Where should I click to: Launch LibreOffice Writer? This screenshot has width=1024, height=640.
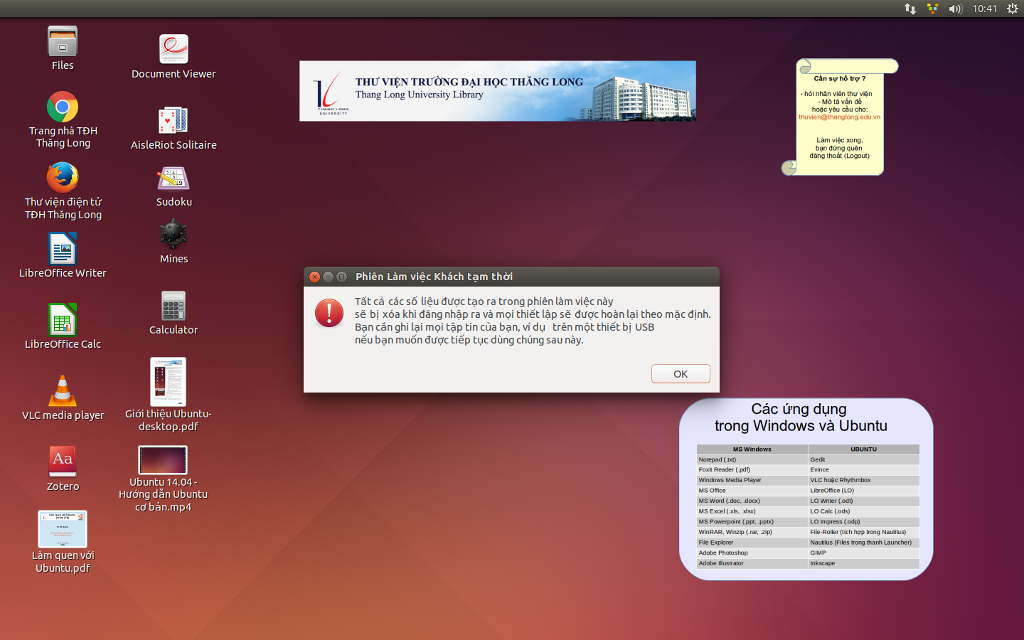click(x=63, y=249)
